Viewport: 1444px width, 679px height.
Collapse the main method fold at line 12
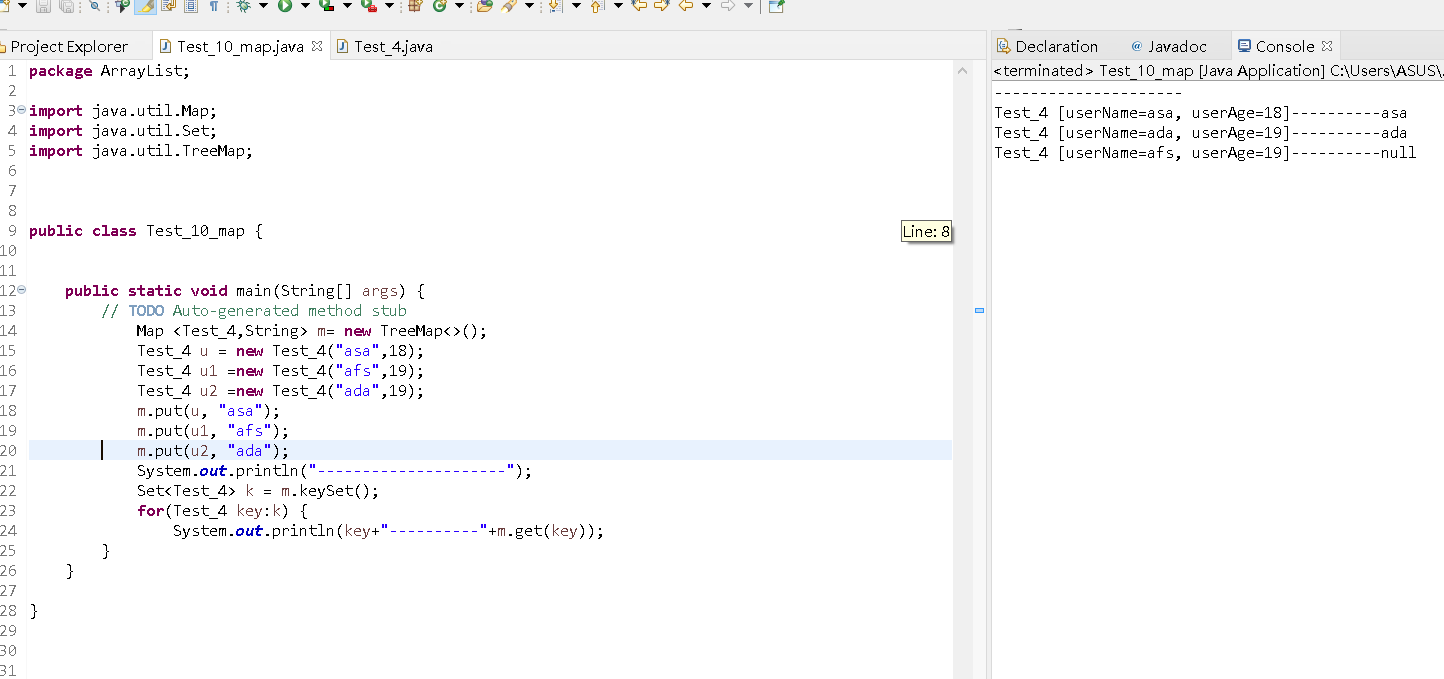tap(22, 290)
